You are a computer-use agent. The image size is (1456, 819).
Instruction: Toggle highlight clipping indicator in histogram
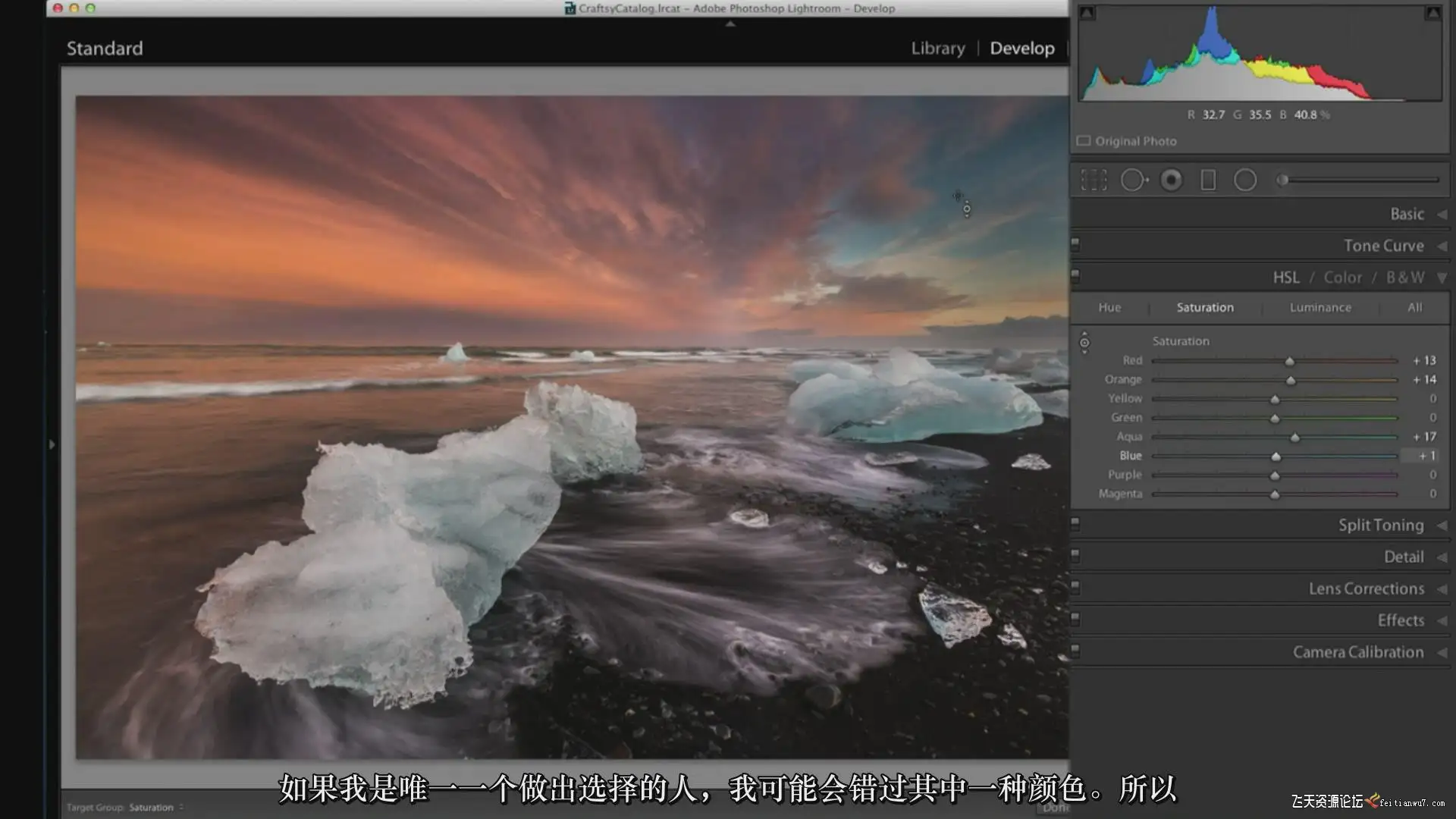tap(1432, 13)
